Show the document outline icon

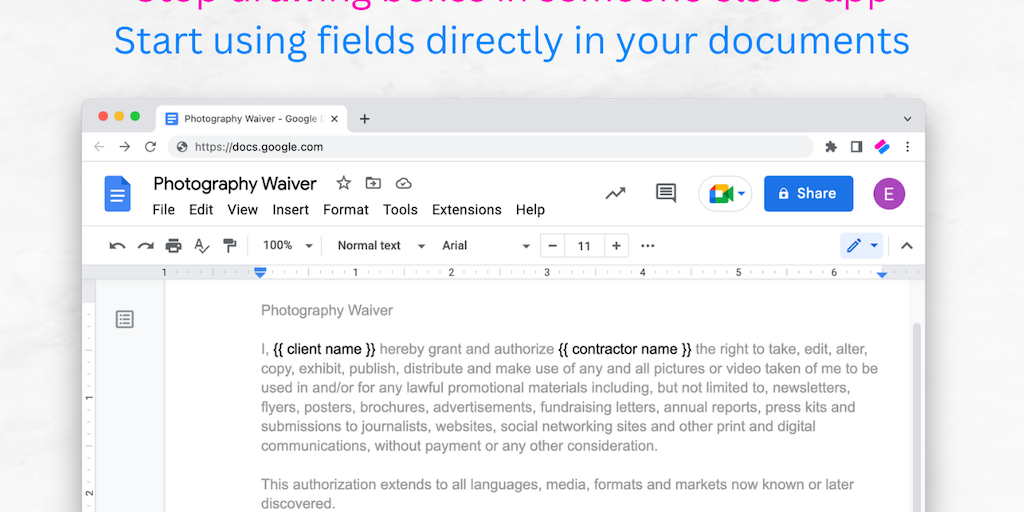[125, 319]
